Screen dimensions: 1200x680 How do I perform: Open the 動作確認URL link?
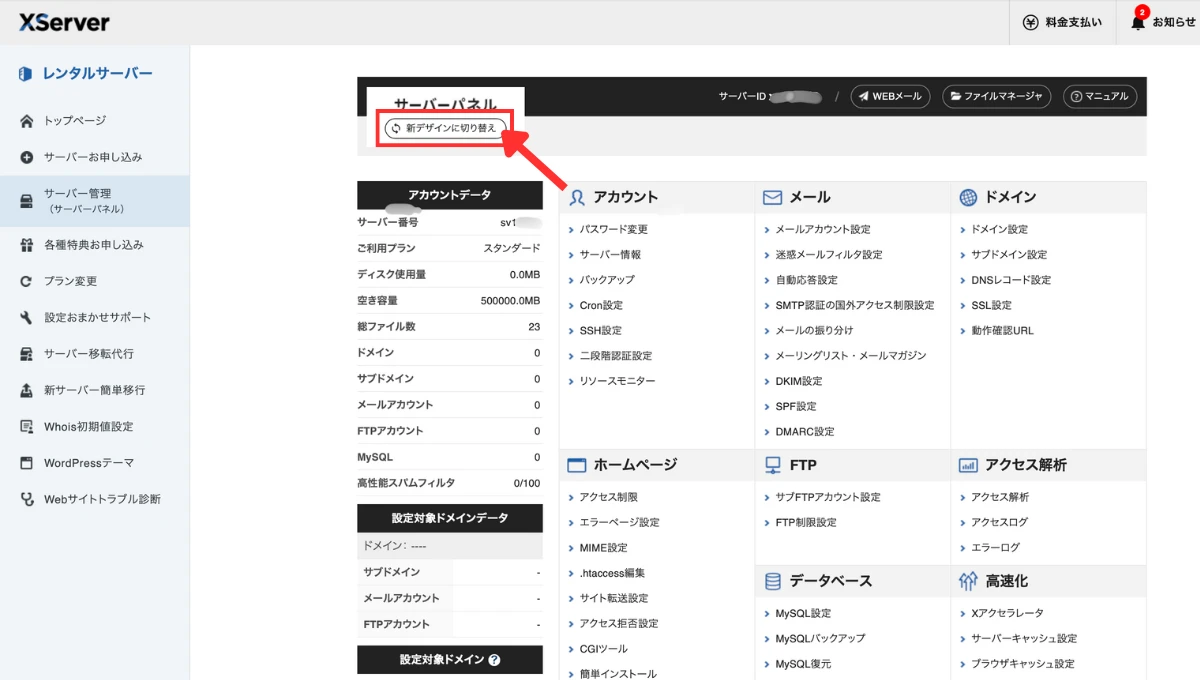click(x=1003, y=330)
